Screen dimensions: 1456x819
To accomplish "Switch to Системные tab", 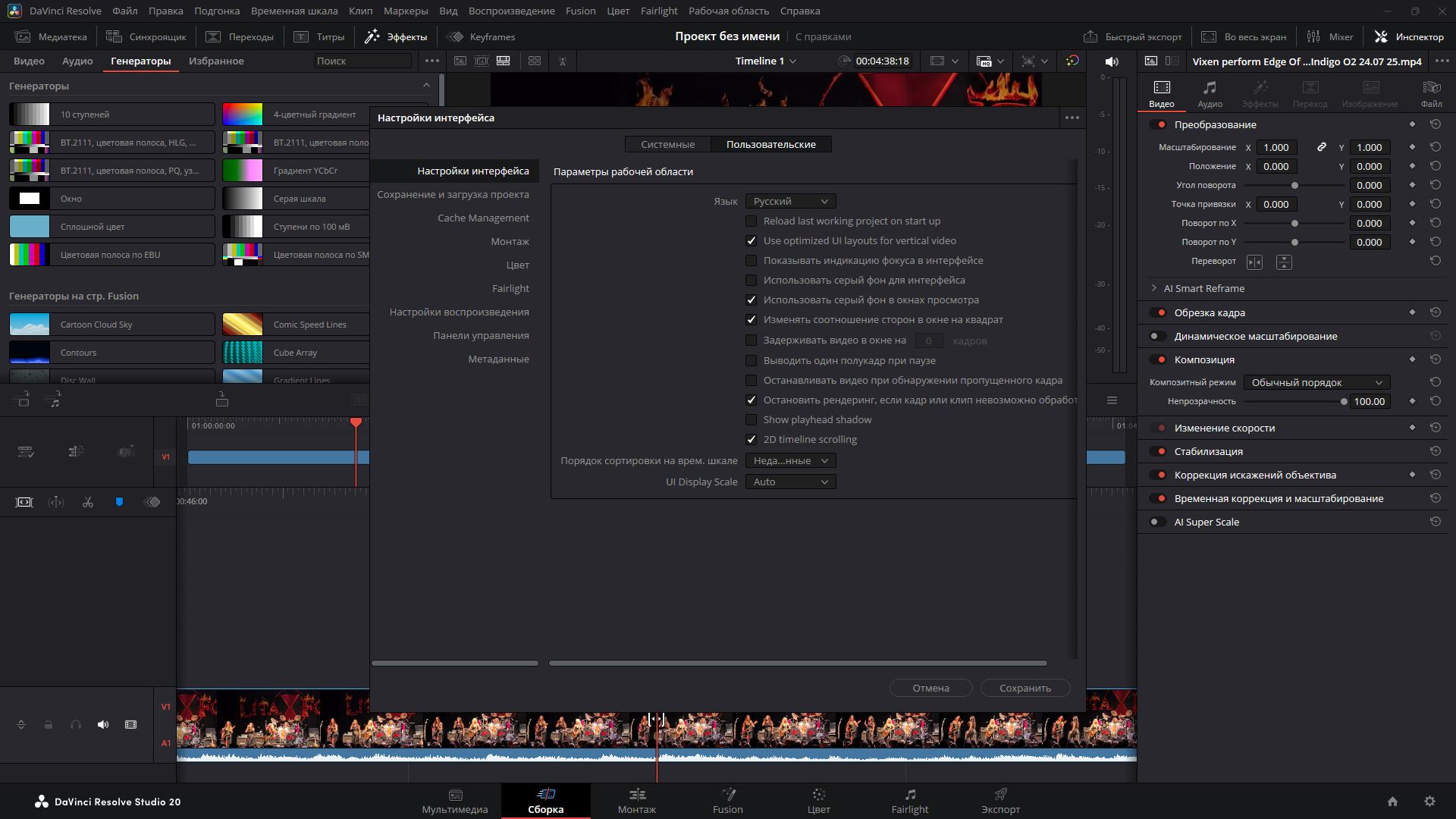I will click(667, 144).
